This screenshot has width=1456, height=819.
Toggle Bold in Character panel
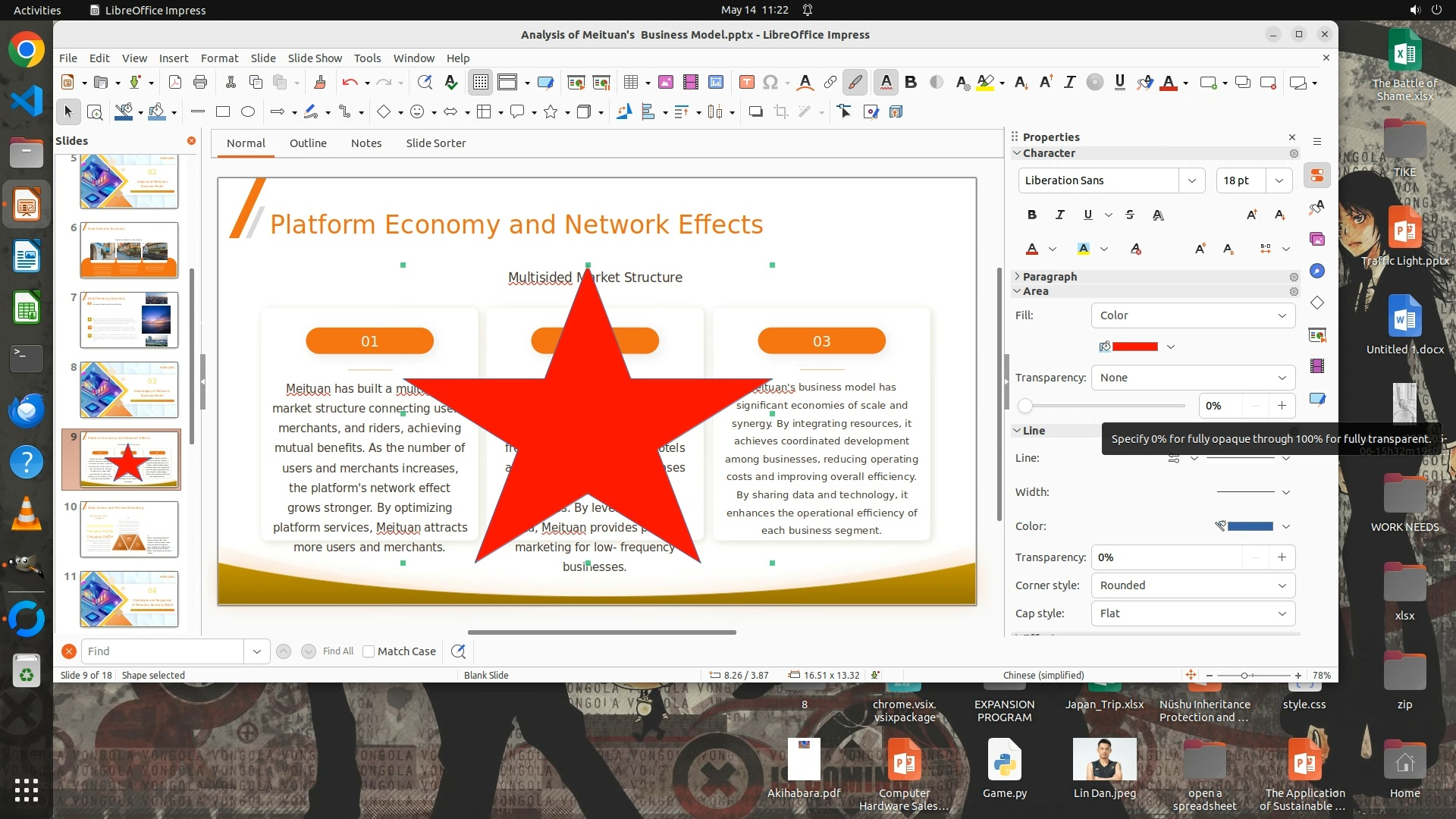[x=1031, y=215]
